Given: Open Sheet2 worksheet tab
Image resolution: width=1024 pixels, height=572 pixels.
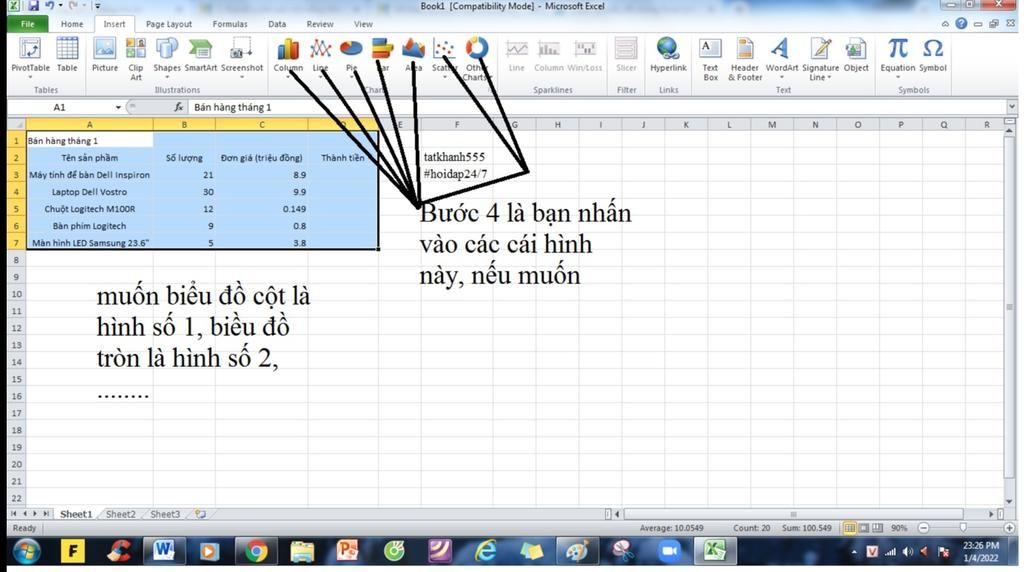Looking at the screenshot, I should tap(121, 515).
